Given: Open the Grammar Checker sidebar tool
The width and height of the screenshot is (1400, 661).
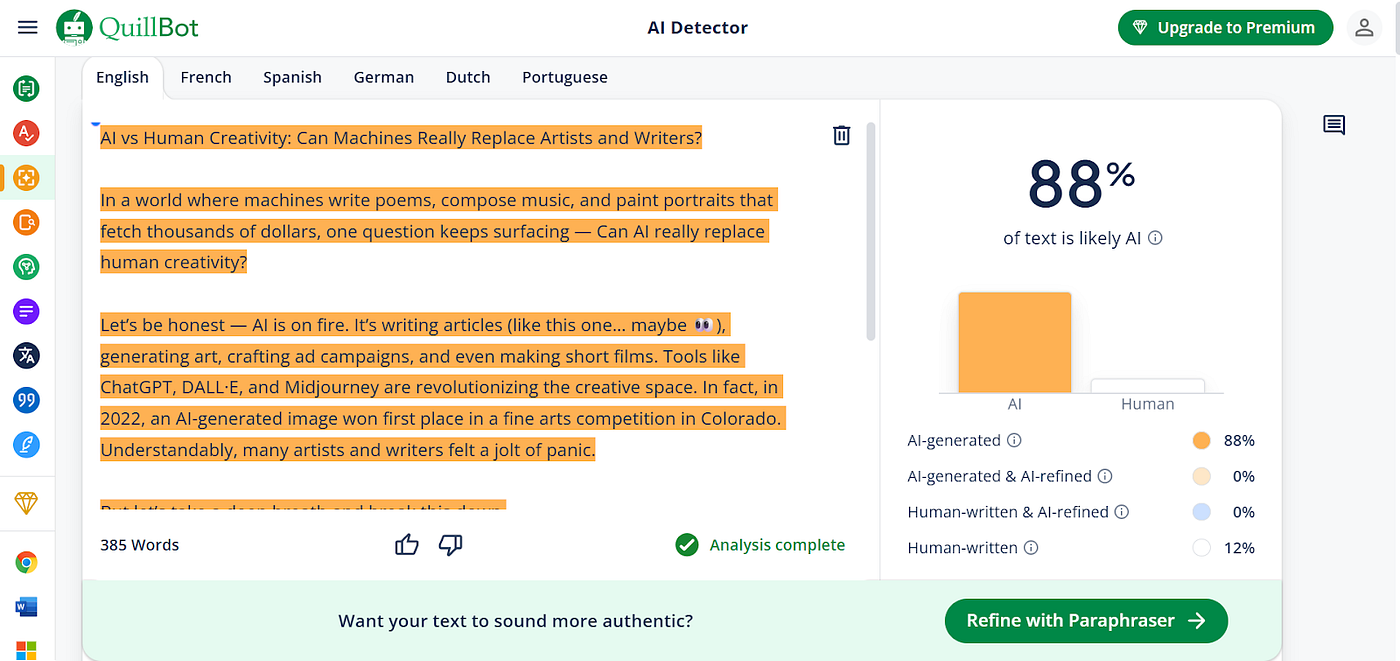Looking at the screenshot, I should pos(27,132).
